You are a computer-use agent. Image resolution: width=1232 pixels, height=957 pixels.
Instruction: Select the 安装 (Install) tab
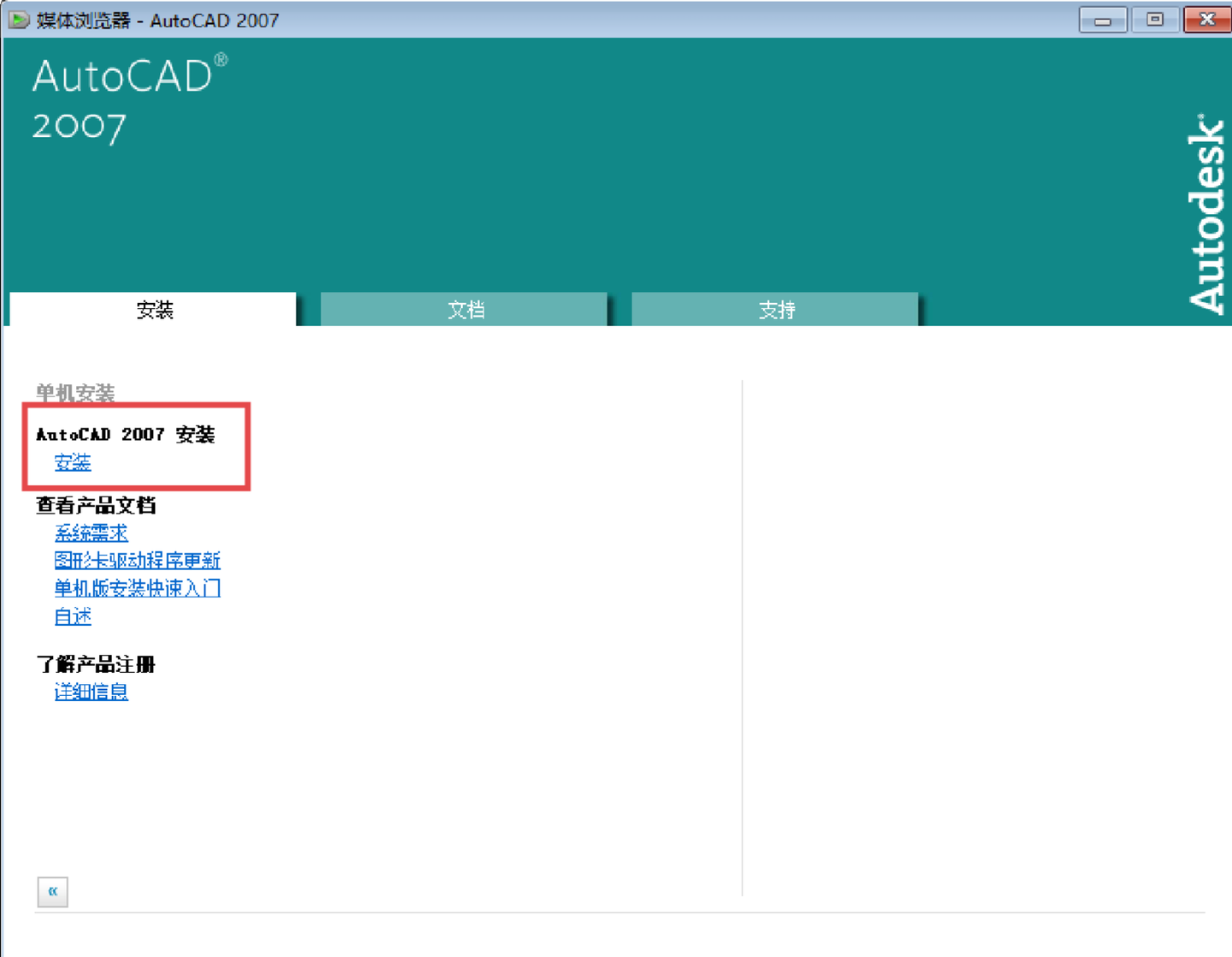coord(152,310)
